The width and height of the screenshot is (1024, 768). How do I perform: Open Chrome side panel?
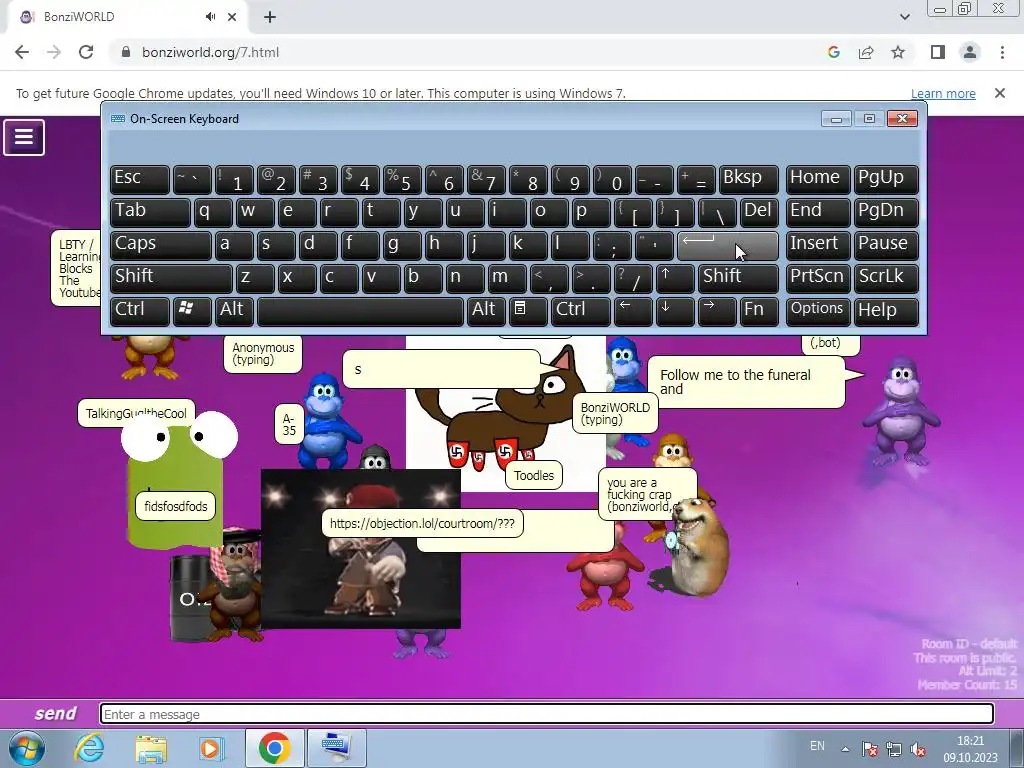938,52
